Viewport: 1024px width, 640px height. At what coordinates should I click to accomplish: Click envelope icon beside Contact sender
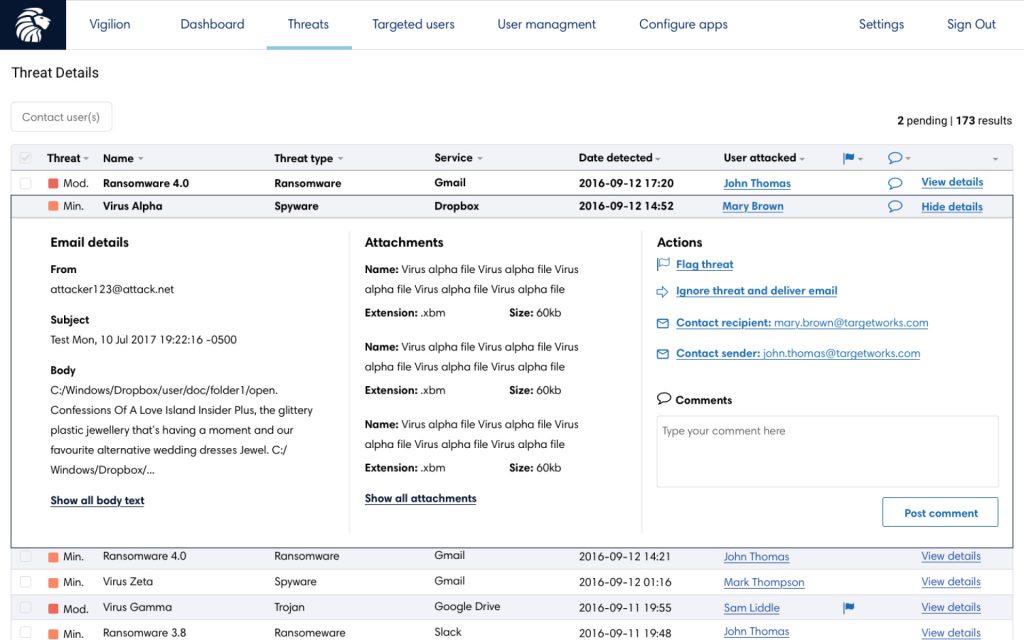pyautogui.click(x=662, y=353)
